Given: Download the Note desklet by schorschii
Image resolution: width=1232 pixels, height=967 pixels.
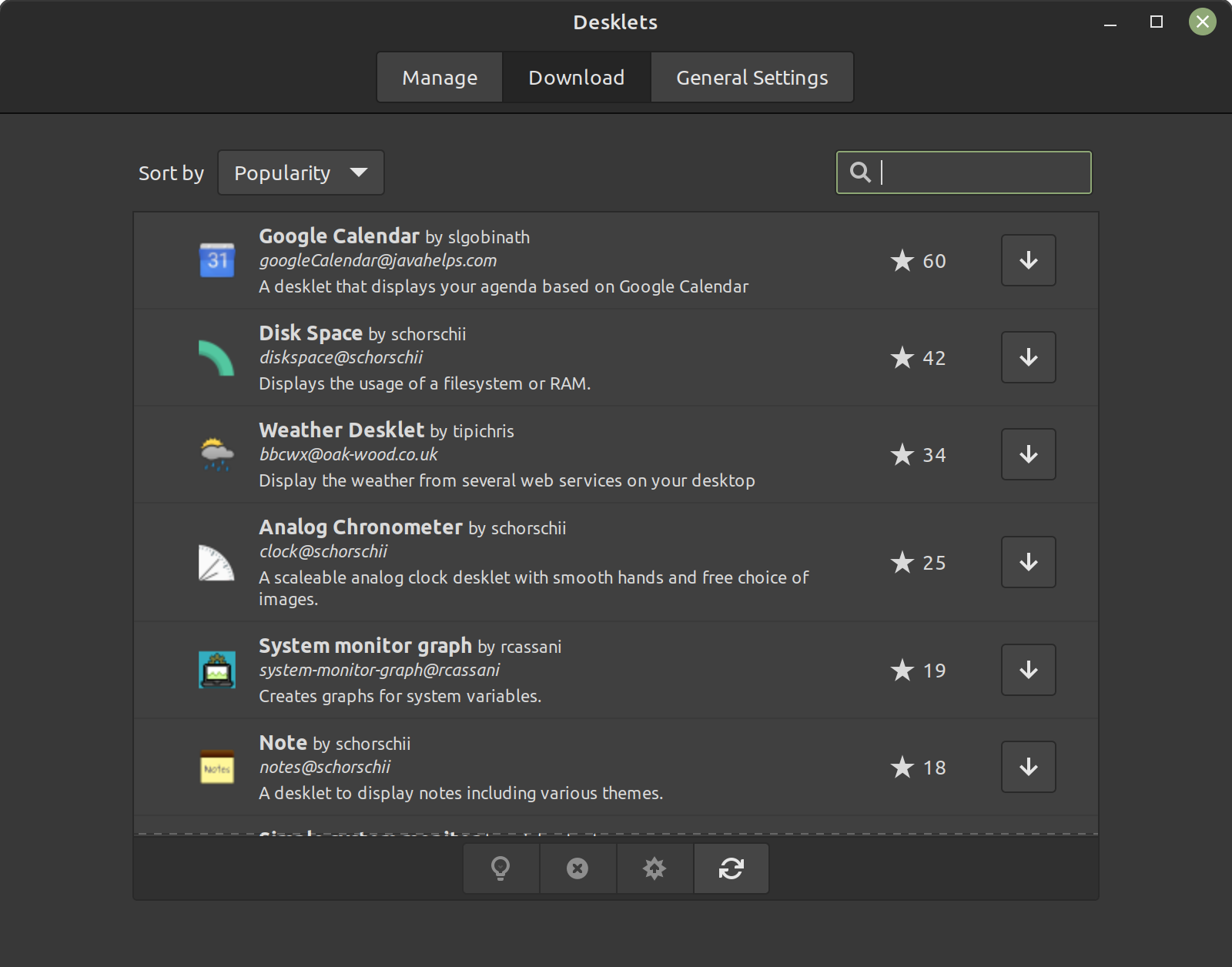Looking at the screenshot, I should click(x=1027, y=767).
